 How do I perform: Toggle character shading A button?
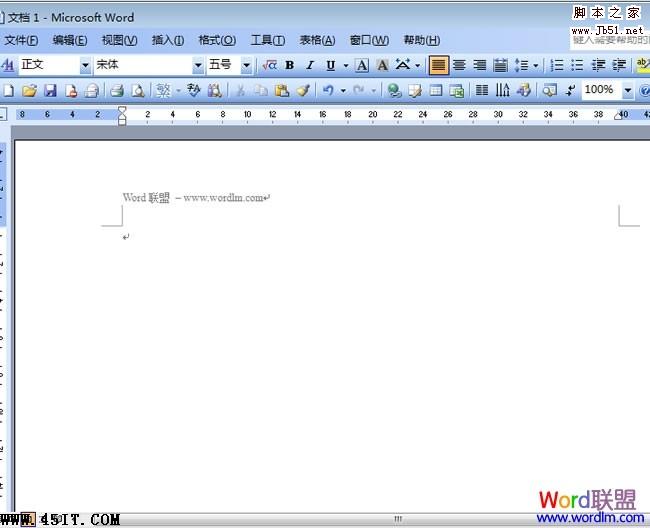tap(382, 65)
